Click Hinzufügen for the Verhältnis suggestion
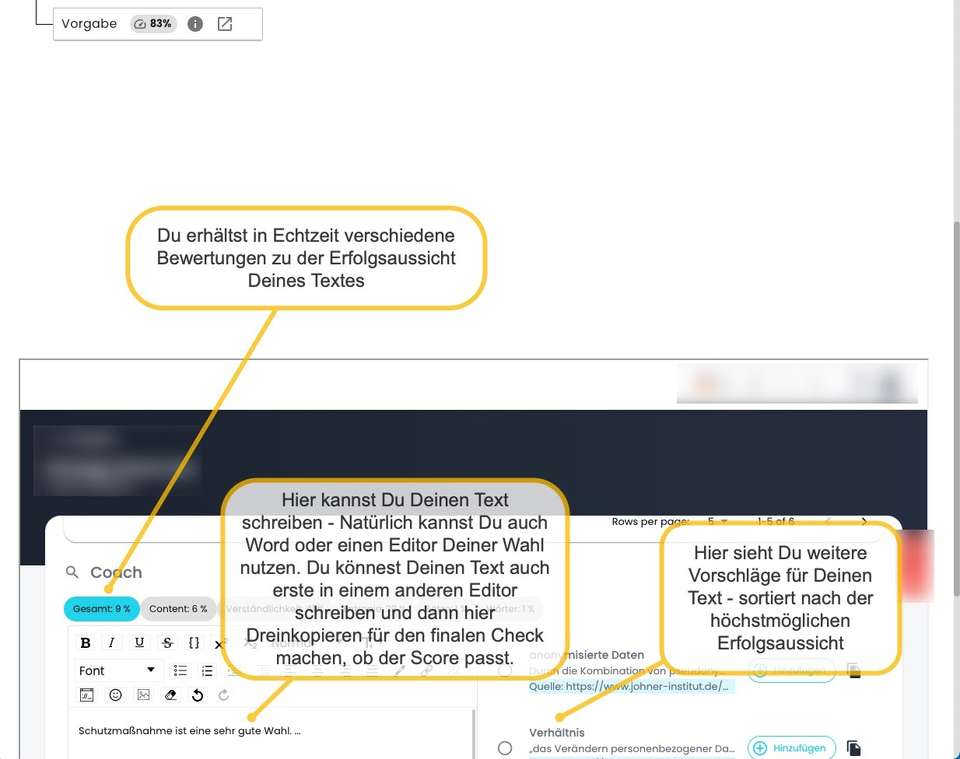 tap(791, 748)
